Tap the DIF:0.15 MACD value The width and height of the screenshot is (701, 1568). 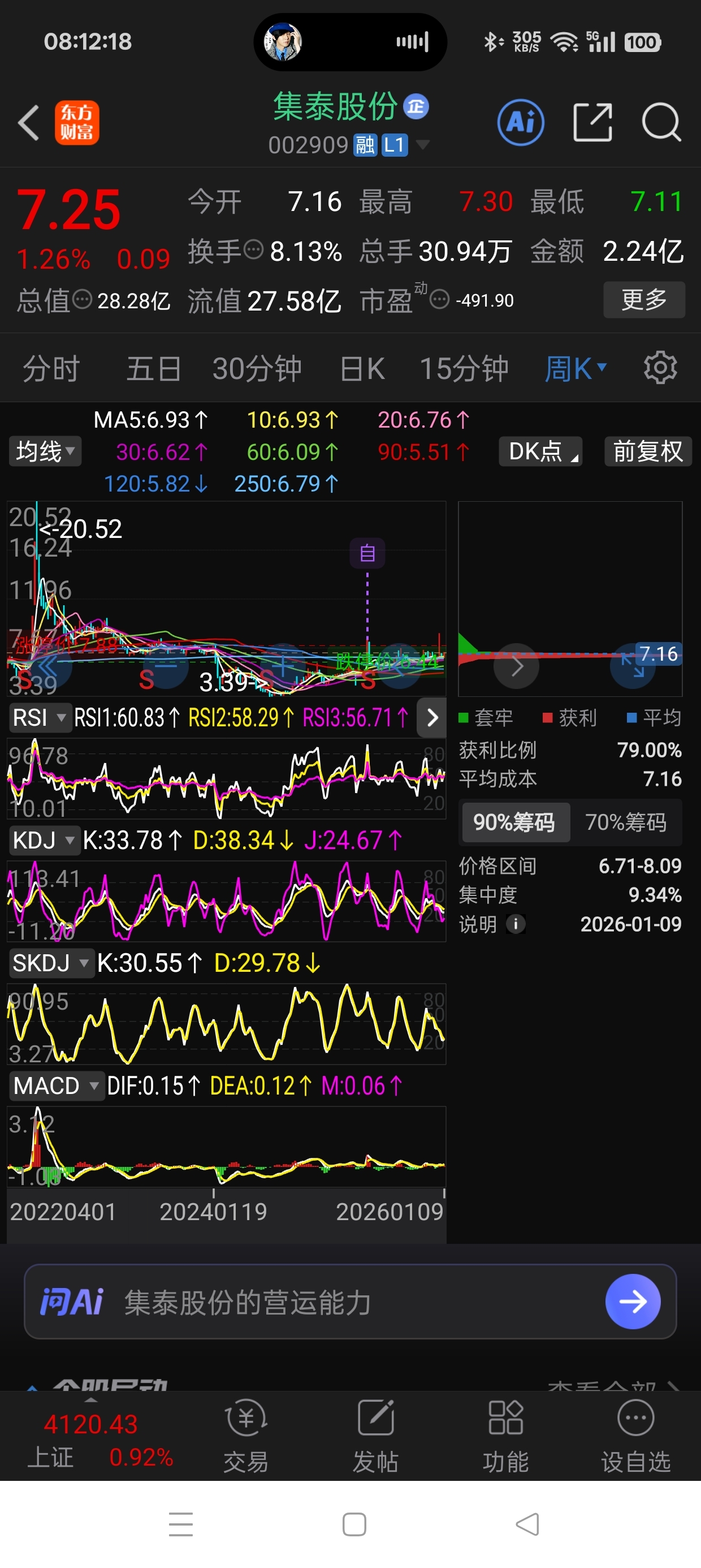(x=153, y=1085)
